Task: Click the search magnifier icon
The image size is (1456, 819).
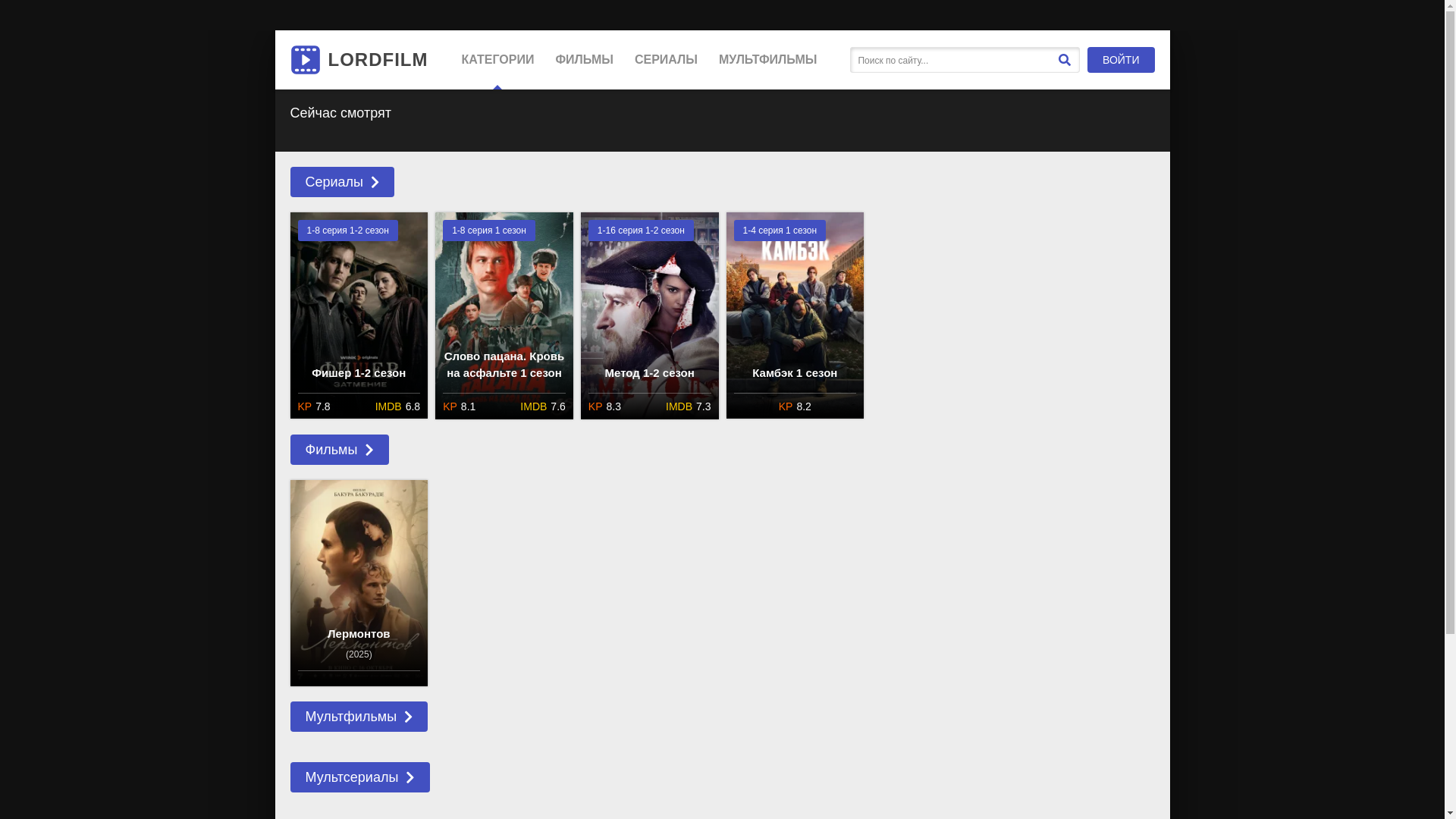Action: click(1064, 60)
